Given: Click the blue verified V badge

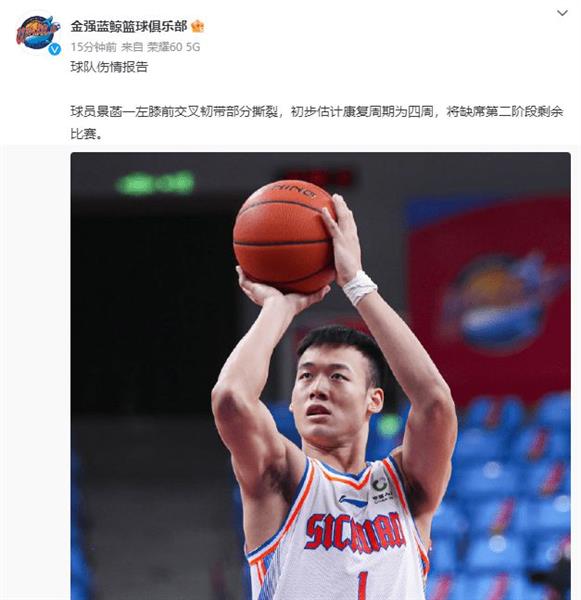Looking at the screenshot, I should pyautogui.click(x=55, y=49).
